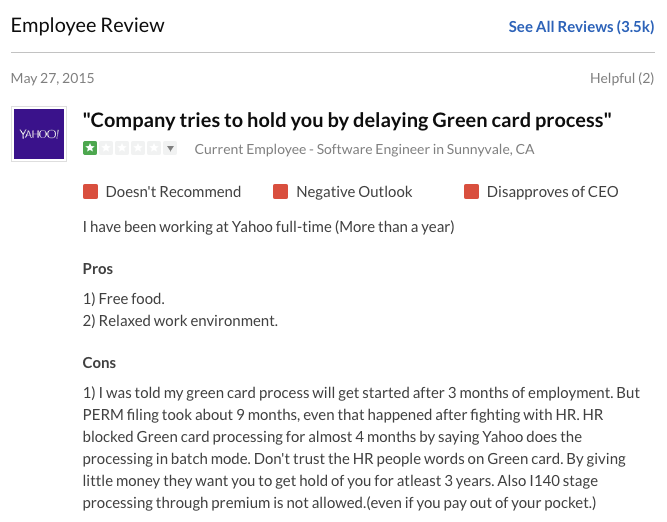Open the review title about Green card process

click(347, 120)
